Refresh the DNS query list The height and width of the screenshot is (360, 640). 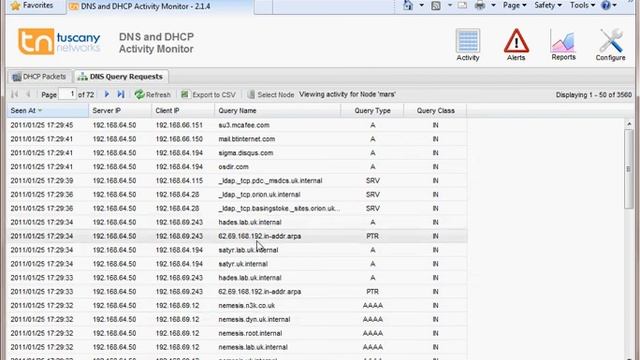[153, 94]
